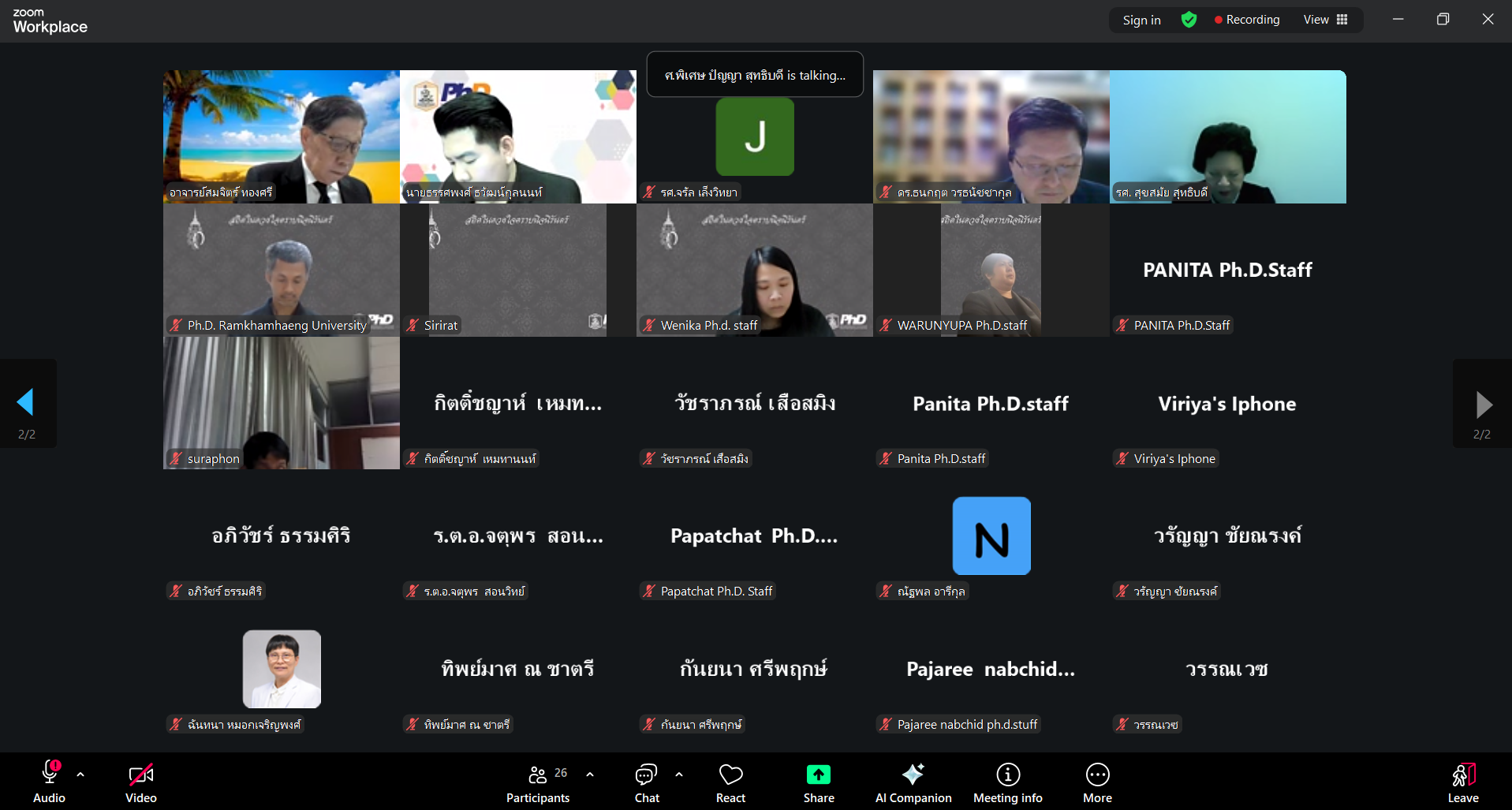Viewport: 1512px width, 810px height.
Task: Launch the AI Companion
Action: tap(913, 783)
